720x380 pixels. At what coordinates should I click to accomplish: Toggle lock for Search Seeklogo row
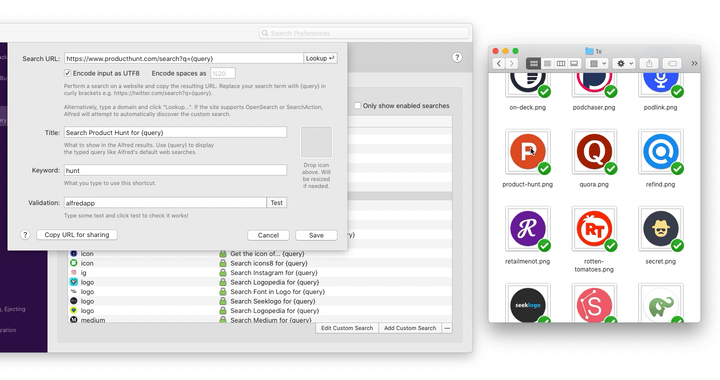tap(223, 301)
